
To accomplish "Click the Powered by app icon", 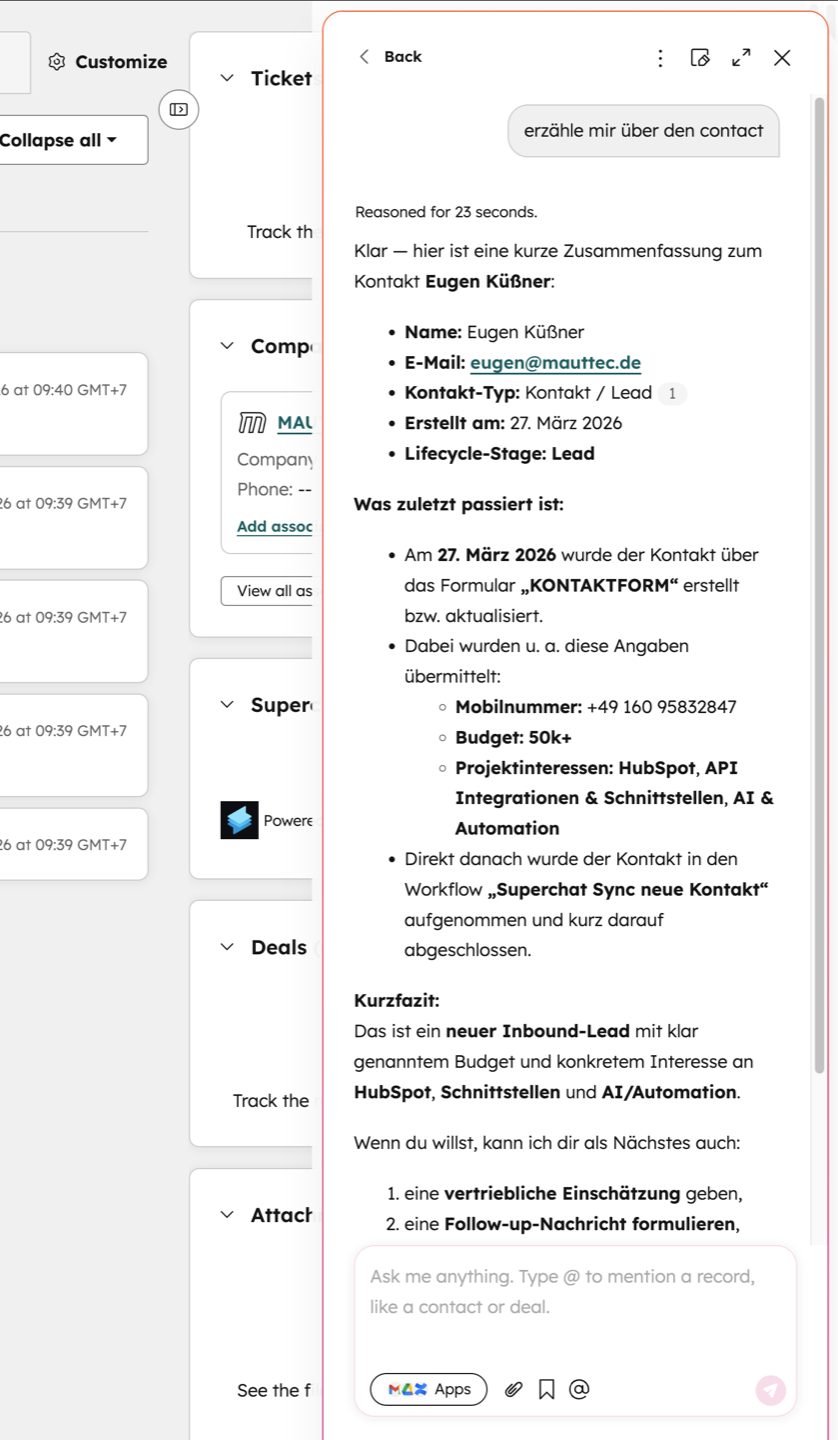I will click(239, 820).
